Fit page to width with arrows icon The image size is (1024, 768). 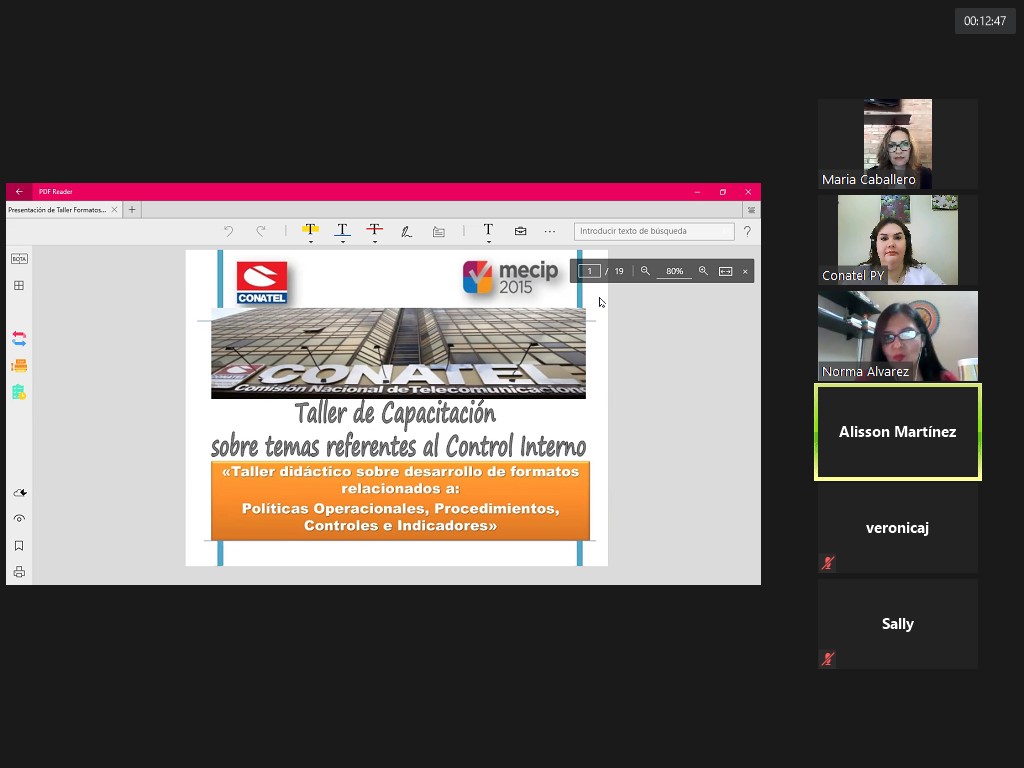pyautogui.click(x=726, y=271)
